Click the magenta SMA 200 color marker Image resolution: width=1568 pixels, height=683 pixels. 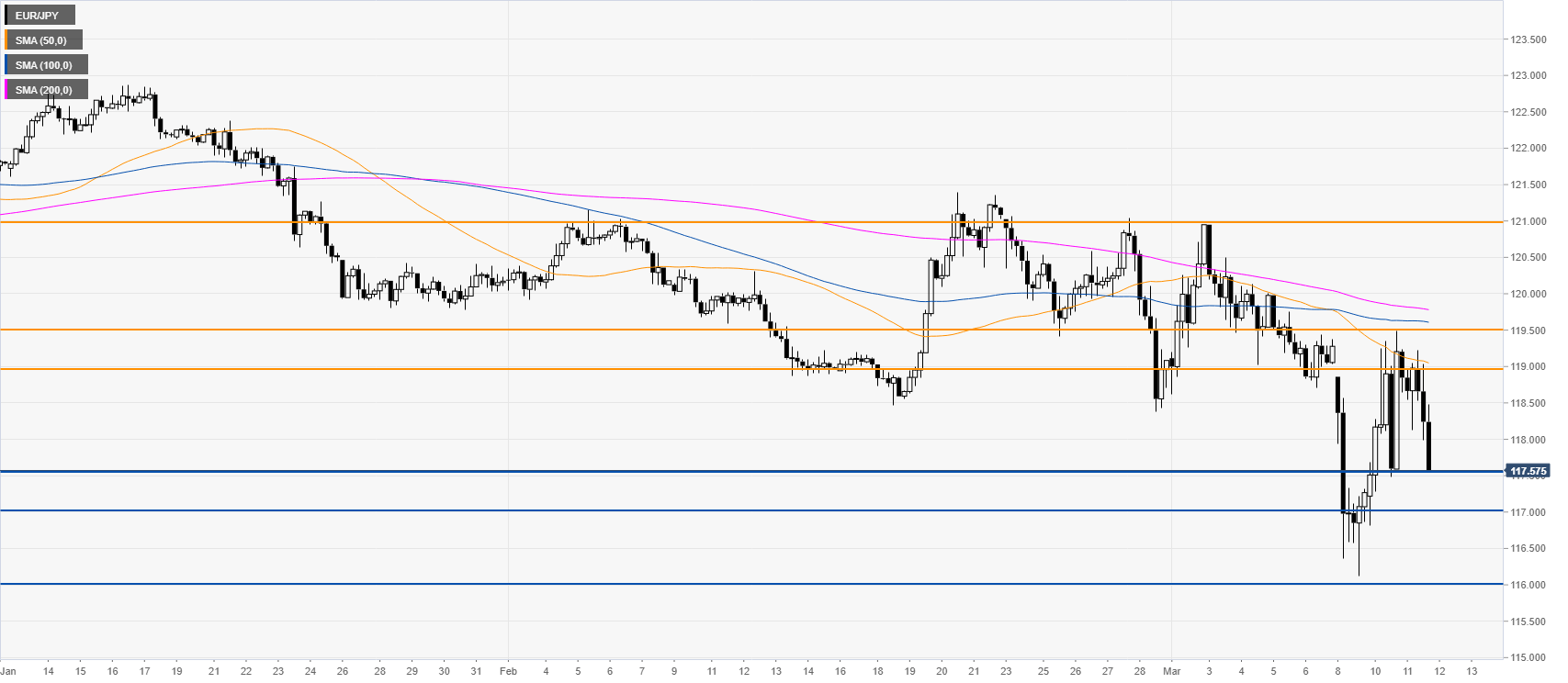coord(6,90)
